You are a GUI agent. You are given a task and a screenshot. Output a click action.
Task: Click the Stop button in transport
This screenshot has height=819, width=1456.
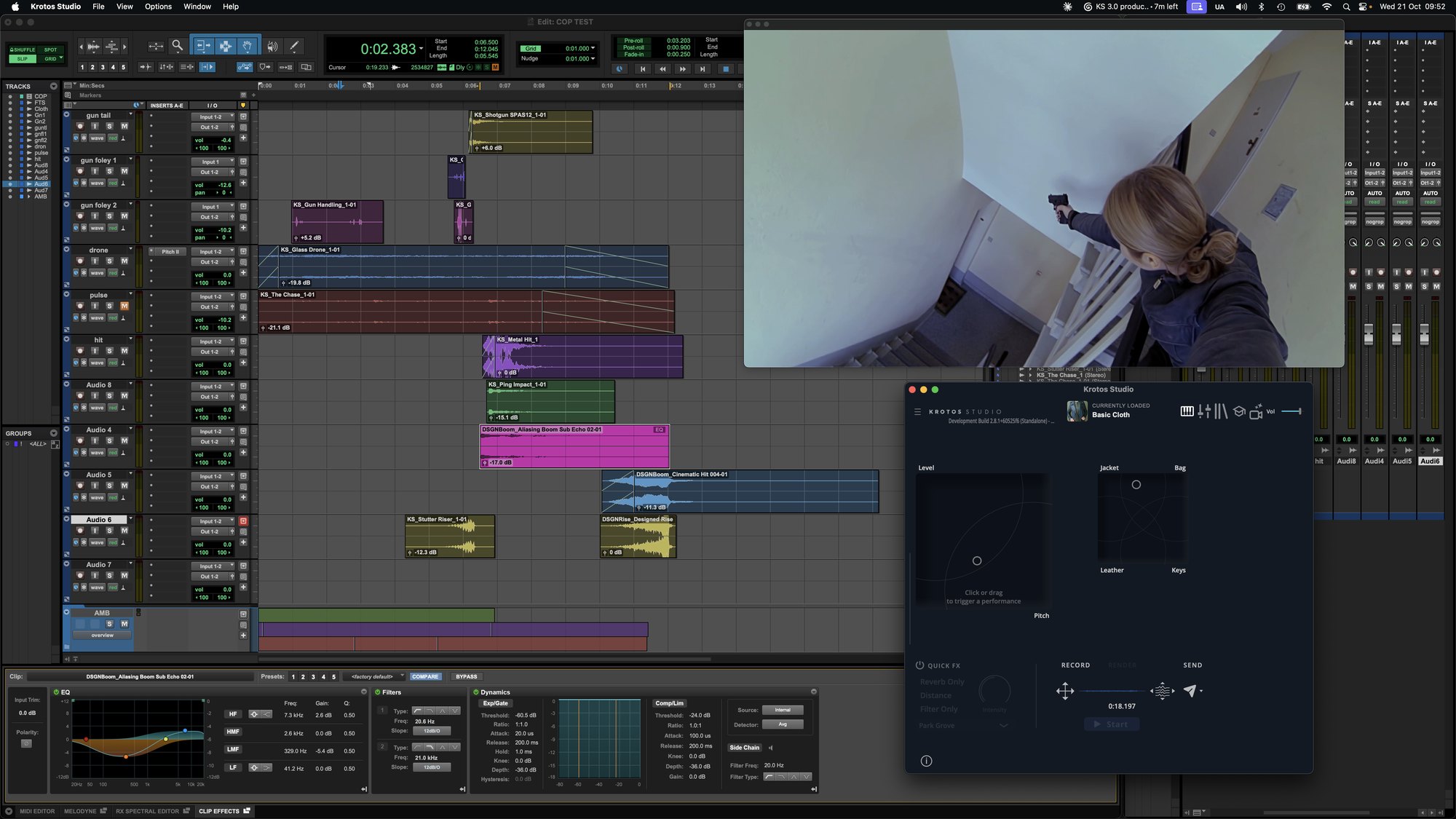(x=725, y=69)
